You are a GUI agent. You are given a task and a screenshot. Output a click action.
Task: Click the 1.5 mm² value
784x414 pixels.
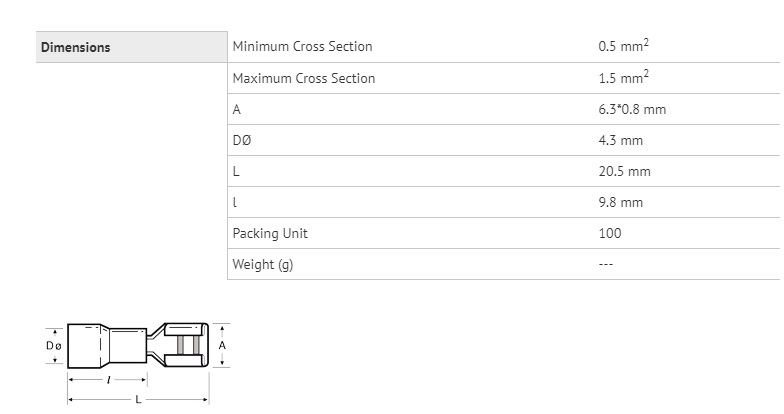[x=624, y=77]
